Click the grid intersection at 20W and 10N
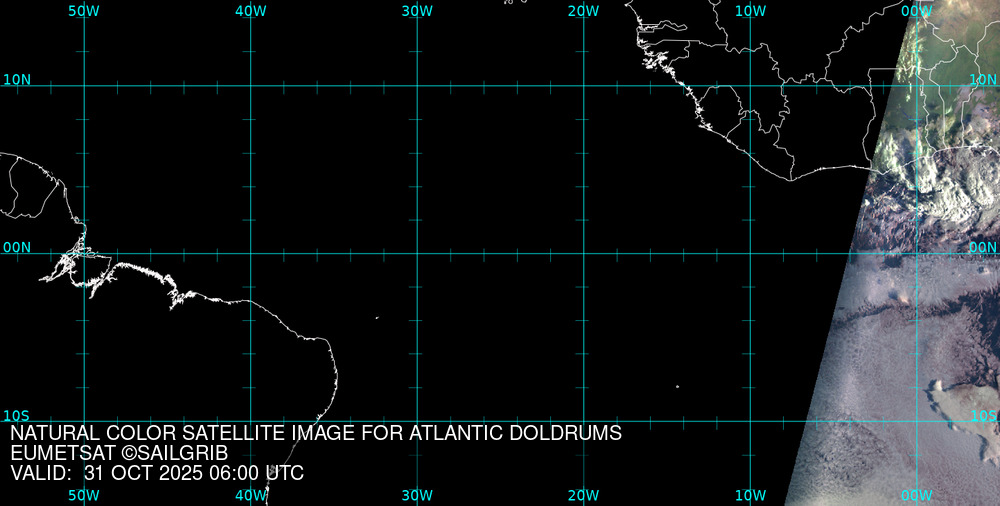Screen dimensions: 1000x506 (x=584, y=86)
